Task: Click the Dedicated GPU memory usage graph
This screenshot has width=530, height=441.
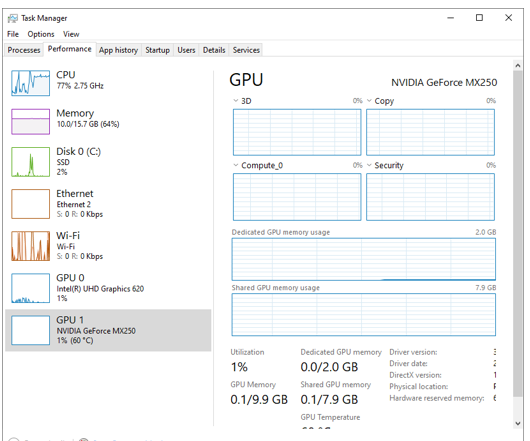Action: pyautogui.click(x=364, y=259)
